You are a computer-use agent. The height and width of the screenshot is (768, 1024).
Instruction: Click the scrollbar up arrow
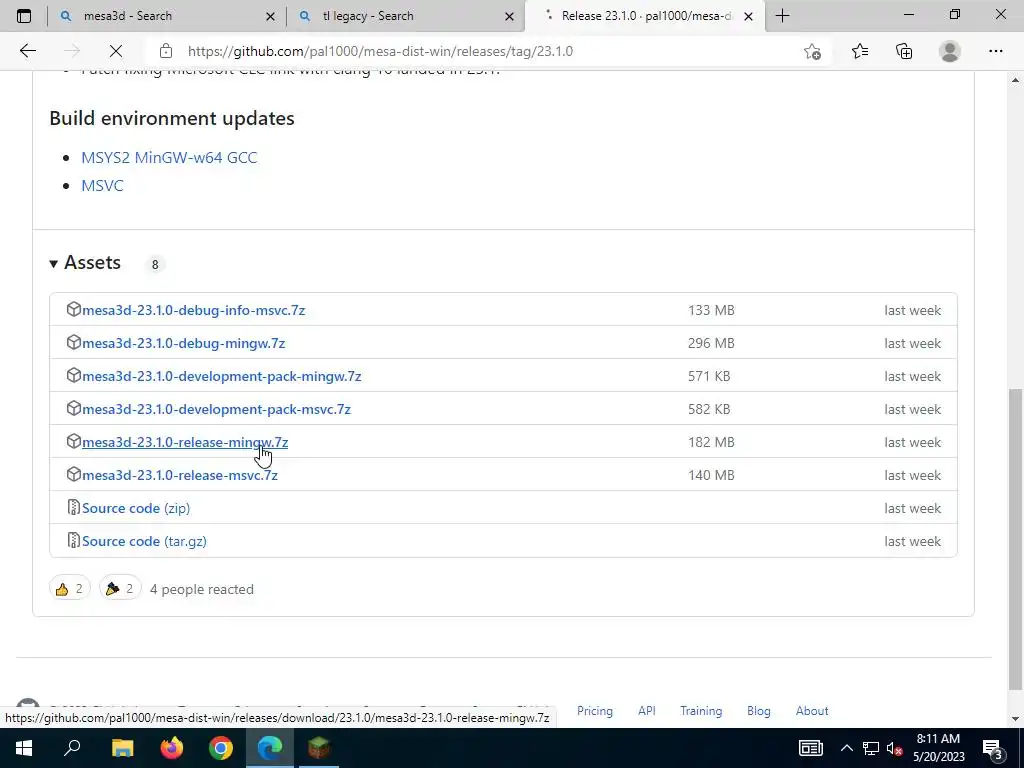[1015, 80]
